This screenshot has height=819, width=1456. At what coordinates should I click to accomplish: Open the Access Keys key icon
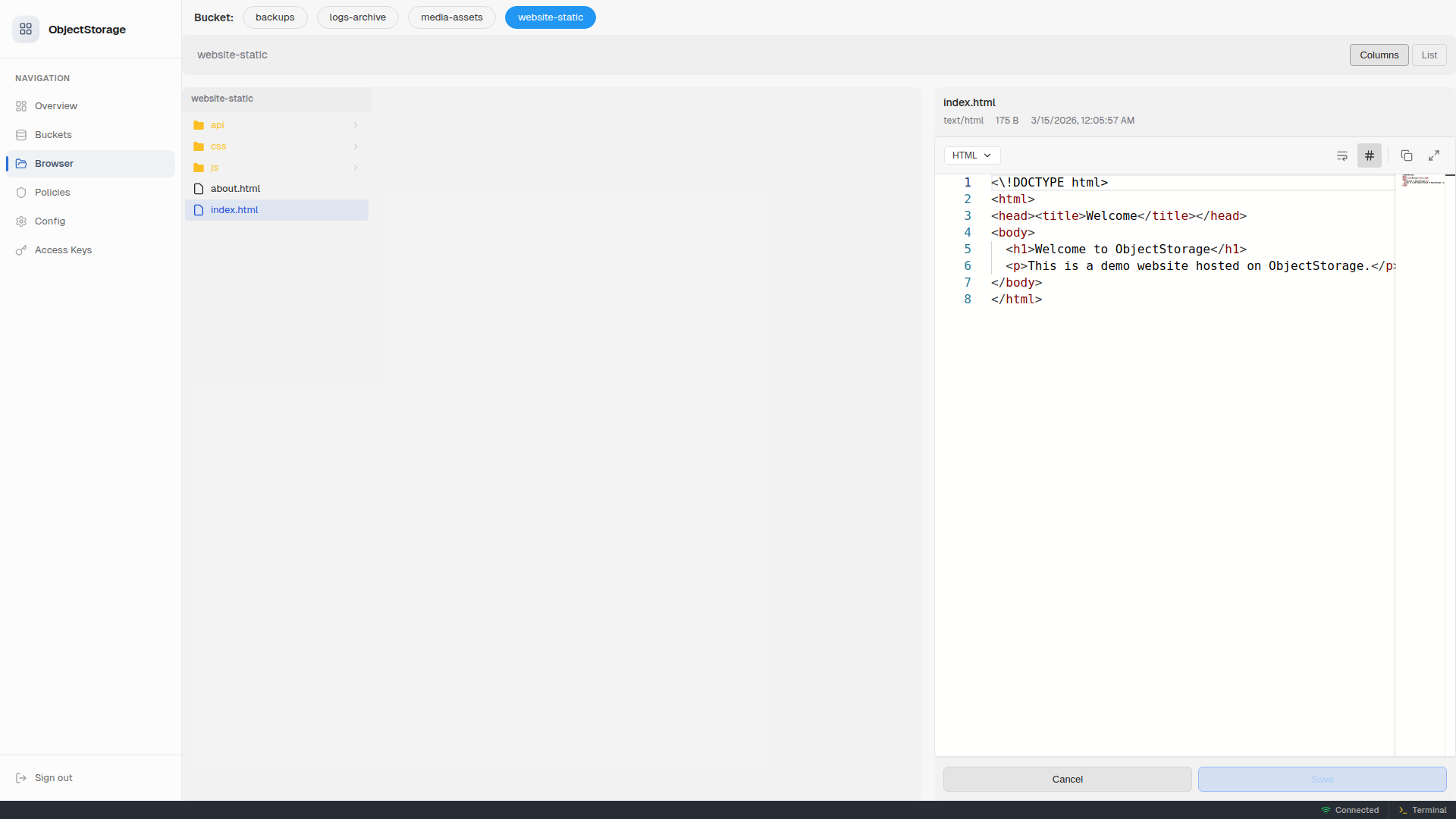coord(21,250)
